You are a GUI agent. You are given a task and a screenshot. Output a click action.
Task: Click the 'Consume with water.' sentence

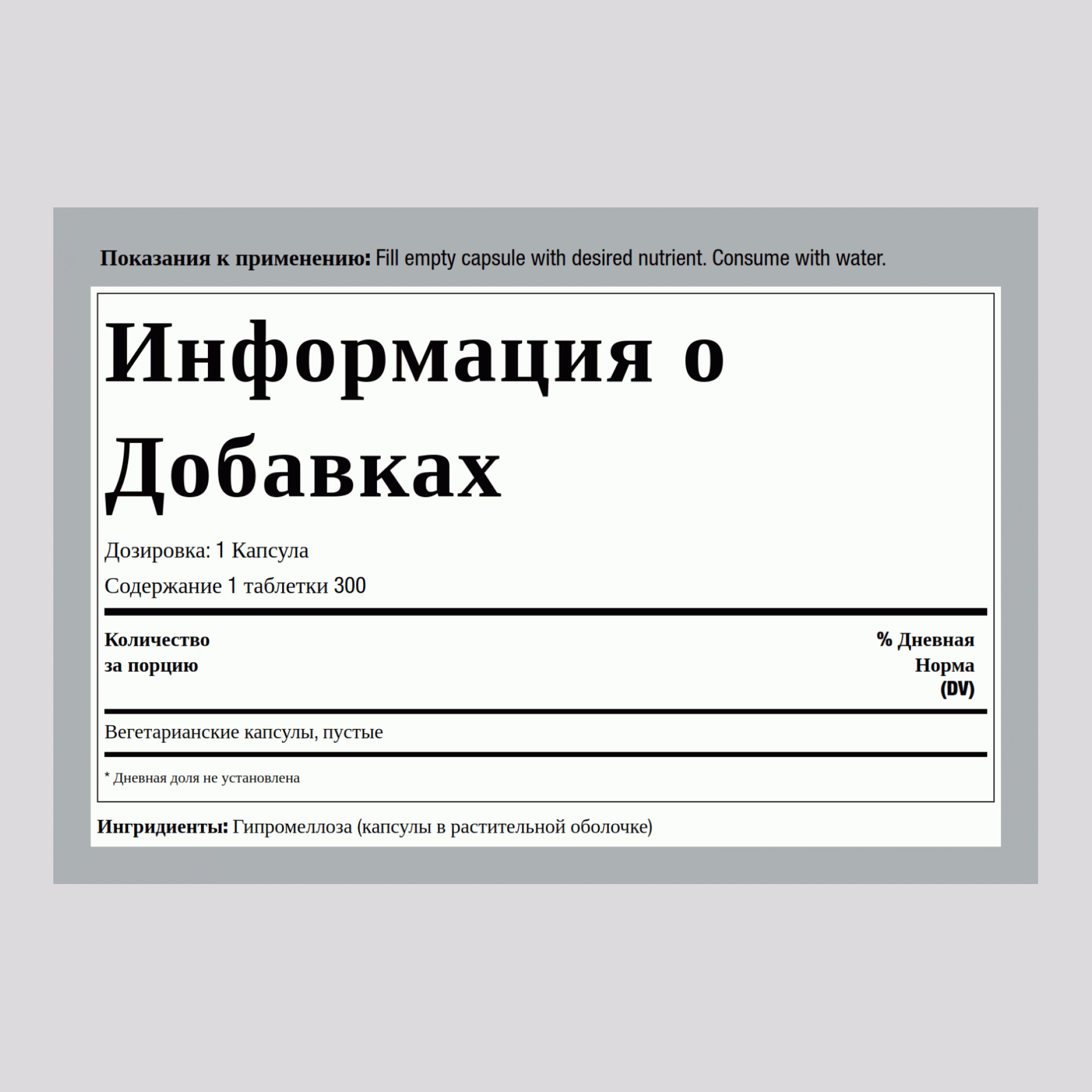[x=799, y=258]
